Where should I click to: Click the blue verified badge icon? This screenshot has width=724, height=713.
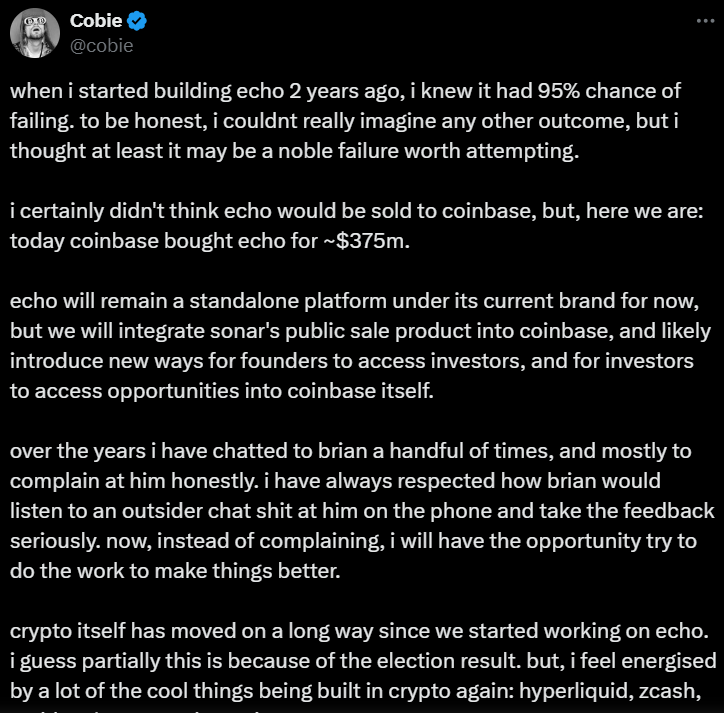138,23
